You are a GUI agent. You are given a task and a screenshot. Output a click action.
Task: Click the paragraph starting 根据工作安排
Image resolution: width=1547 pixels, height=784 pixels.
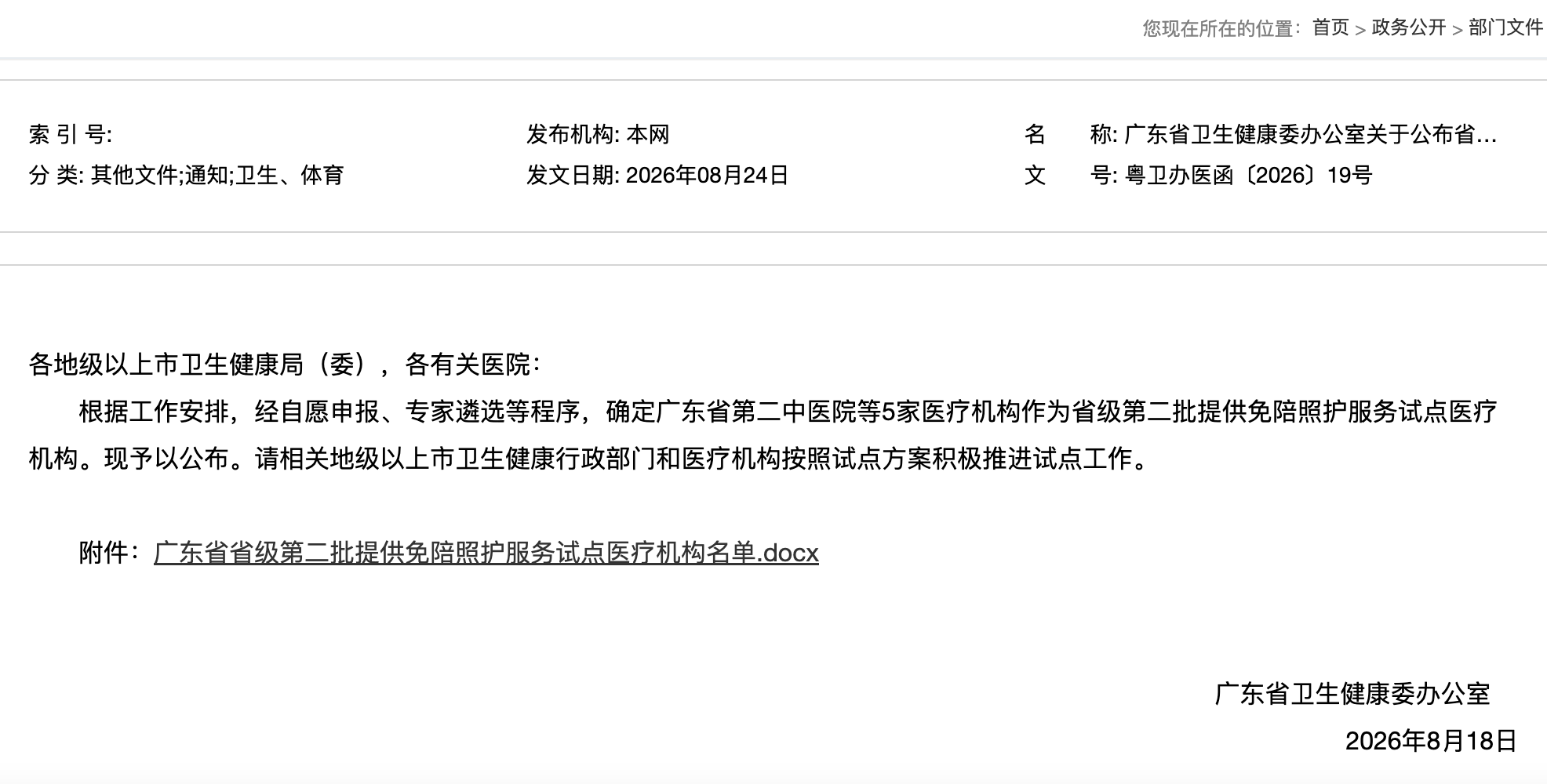click(x=763, y=435)
